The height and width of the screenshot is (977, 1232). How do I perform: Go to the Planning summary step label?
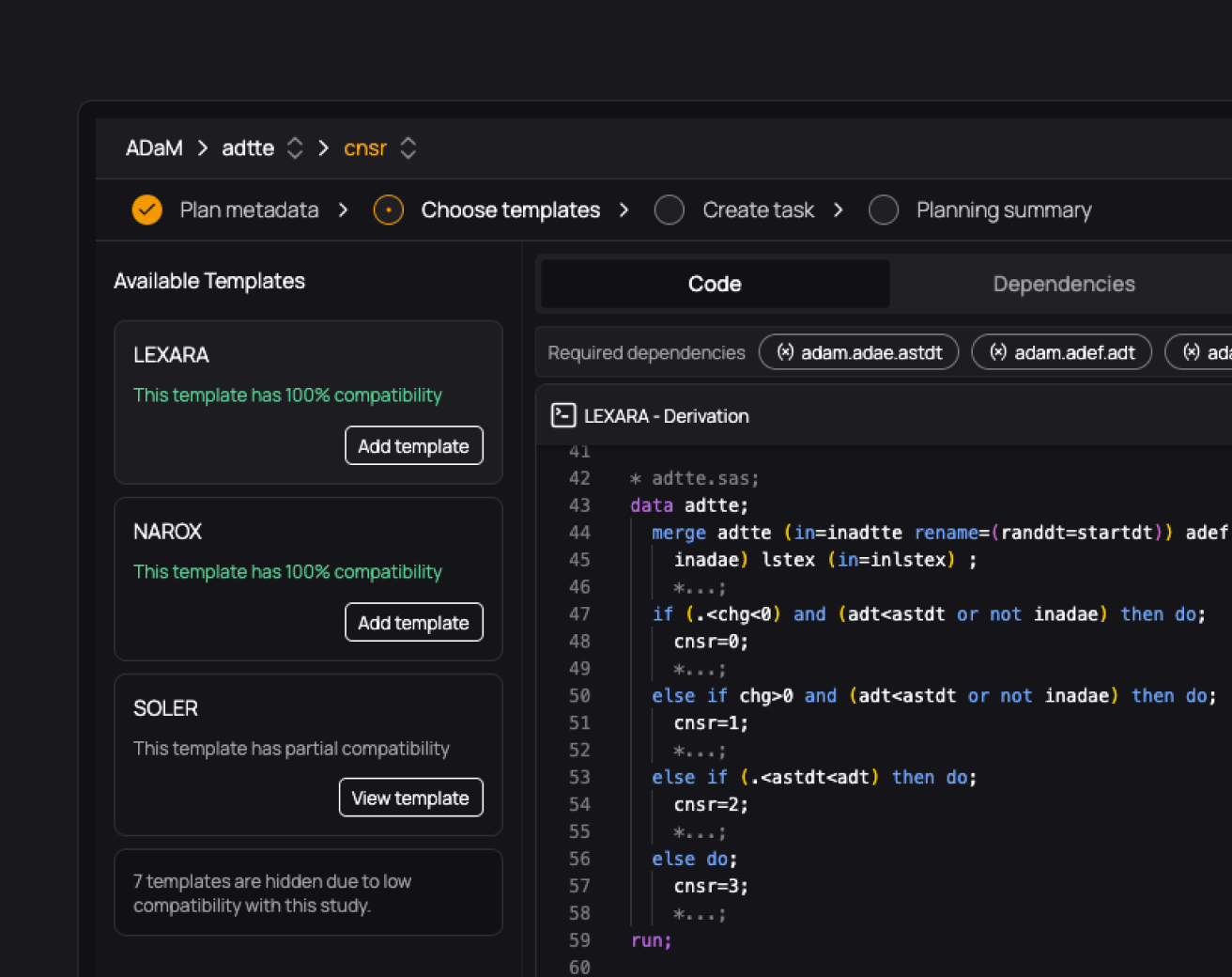(1004, 209)
